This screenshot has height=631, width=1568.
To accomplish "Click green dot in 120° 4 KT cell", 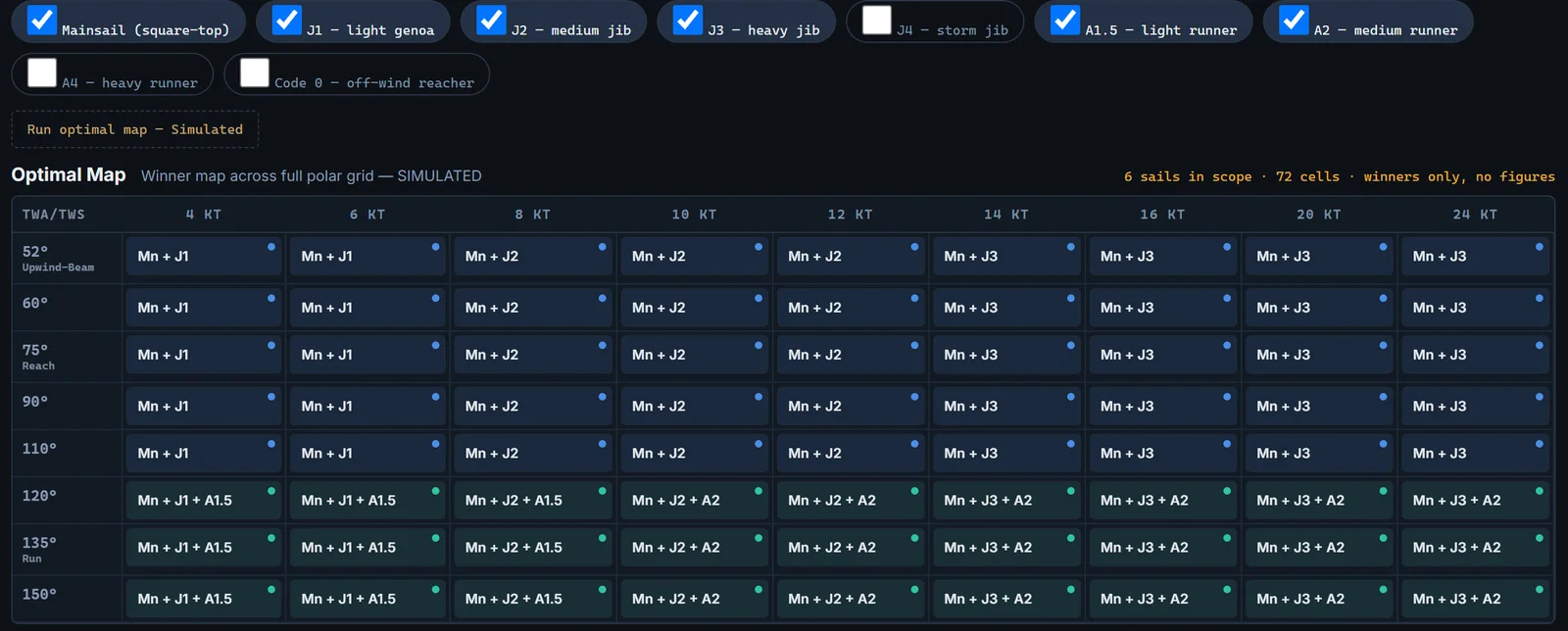I will pyautogui.click(x=271, y=491).
